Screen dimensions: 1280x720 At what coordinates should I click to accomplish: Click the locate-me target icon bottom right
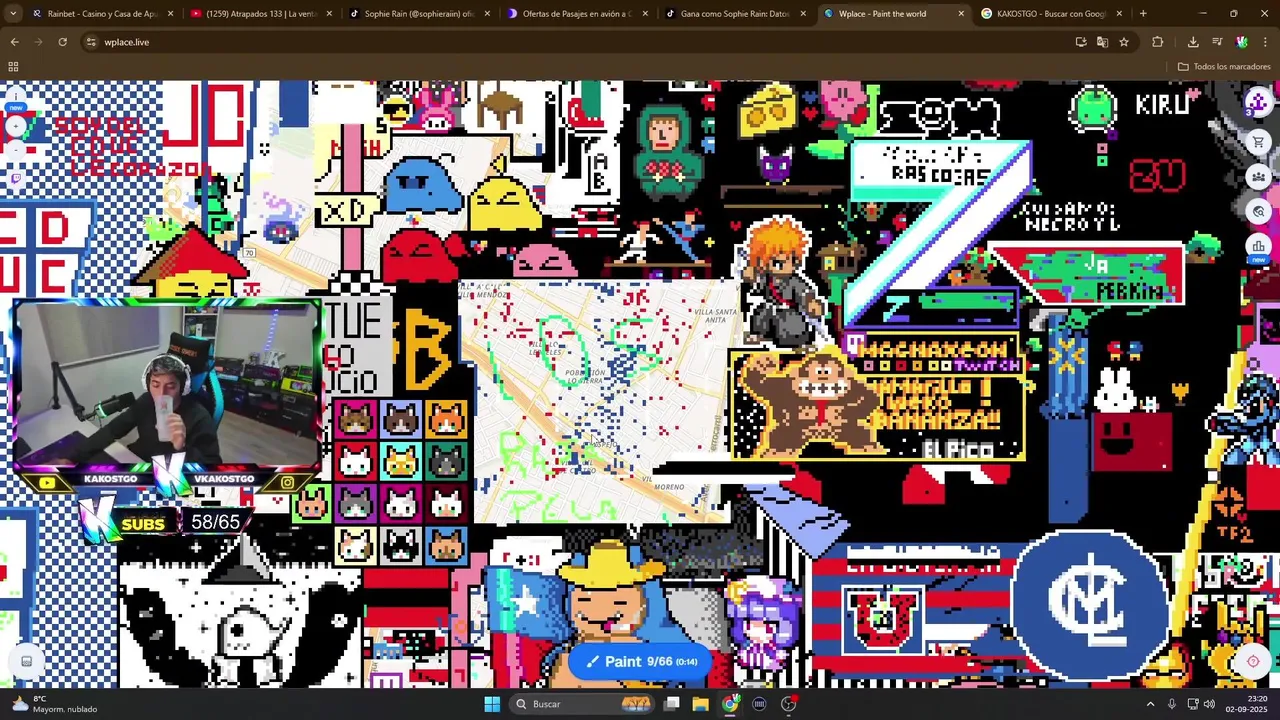pyautogui.click(x=1252, y=661)
